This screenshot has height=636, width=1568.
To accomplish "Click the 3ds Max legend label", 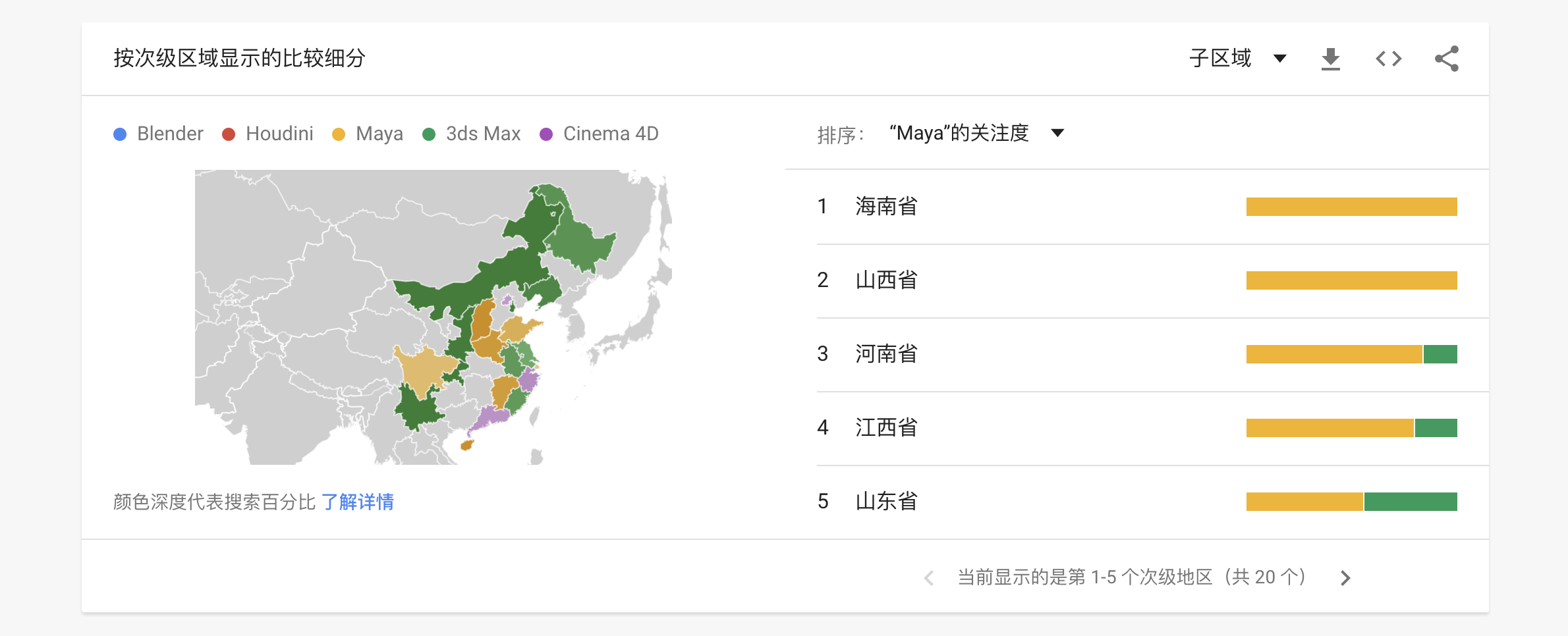I will pos(483,134).
